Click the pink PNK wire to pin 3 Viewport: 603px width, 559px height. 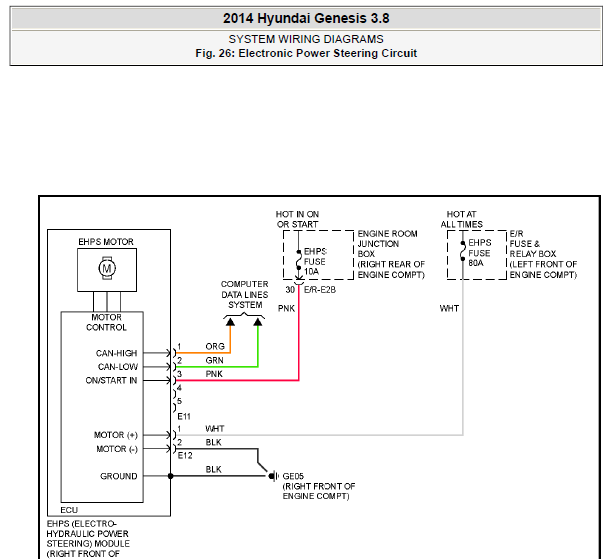(237, 380)
